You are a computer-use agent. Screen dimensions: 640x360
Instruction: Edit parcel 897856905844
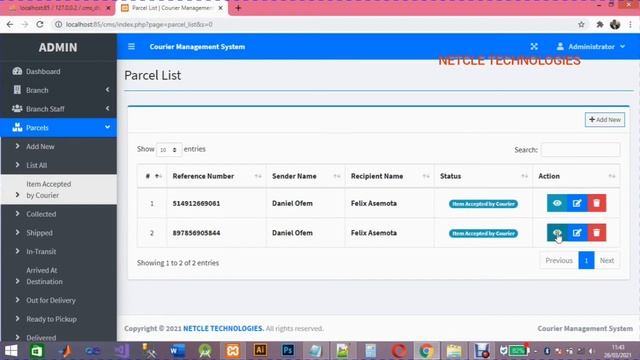coord(577,233)
